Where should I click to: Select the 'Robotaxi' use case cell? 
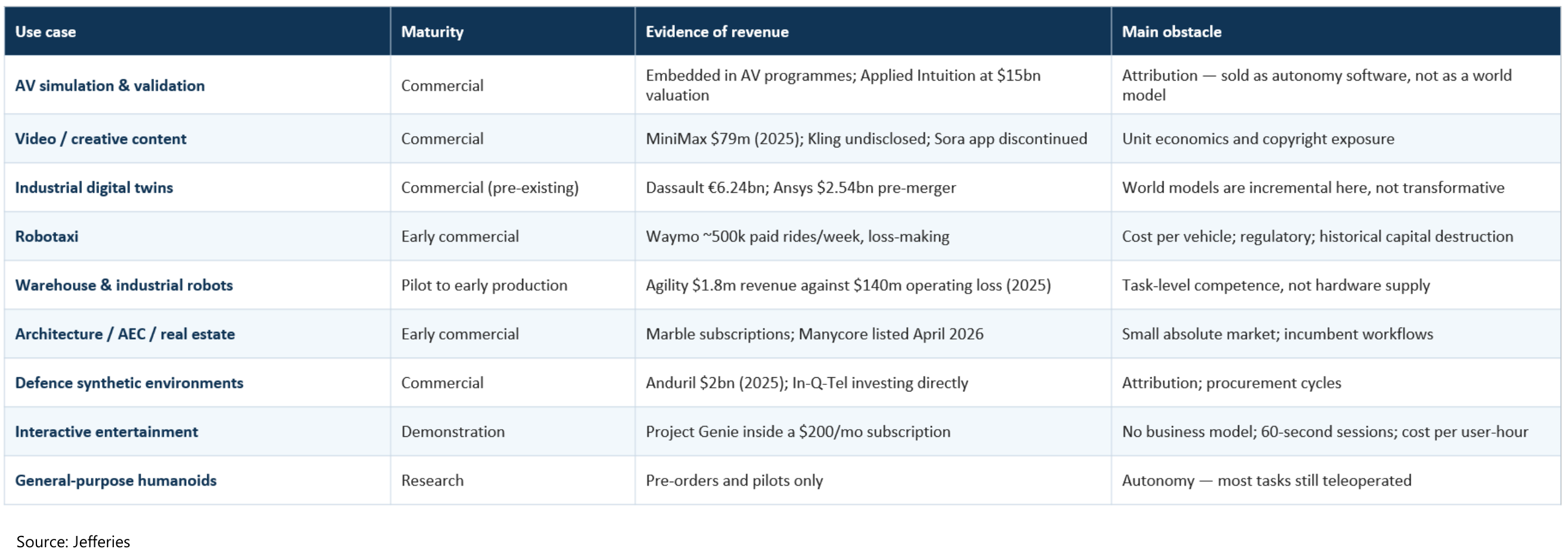(x=197, y=236)
